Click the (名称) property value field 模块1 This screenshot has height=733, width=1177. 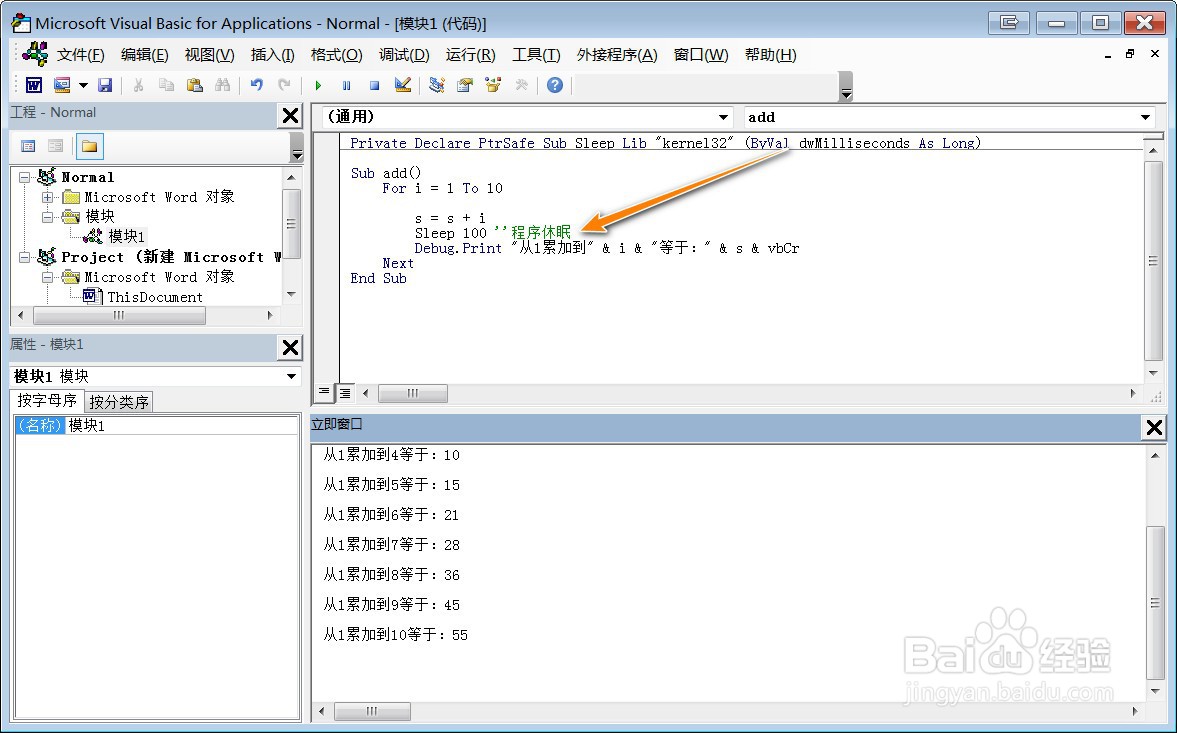tap(182, 425)
